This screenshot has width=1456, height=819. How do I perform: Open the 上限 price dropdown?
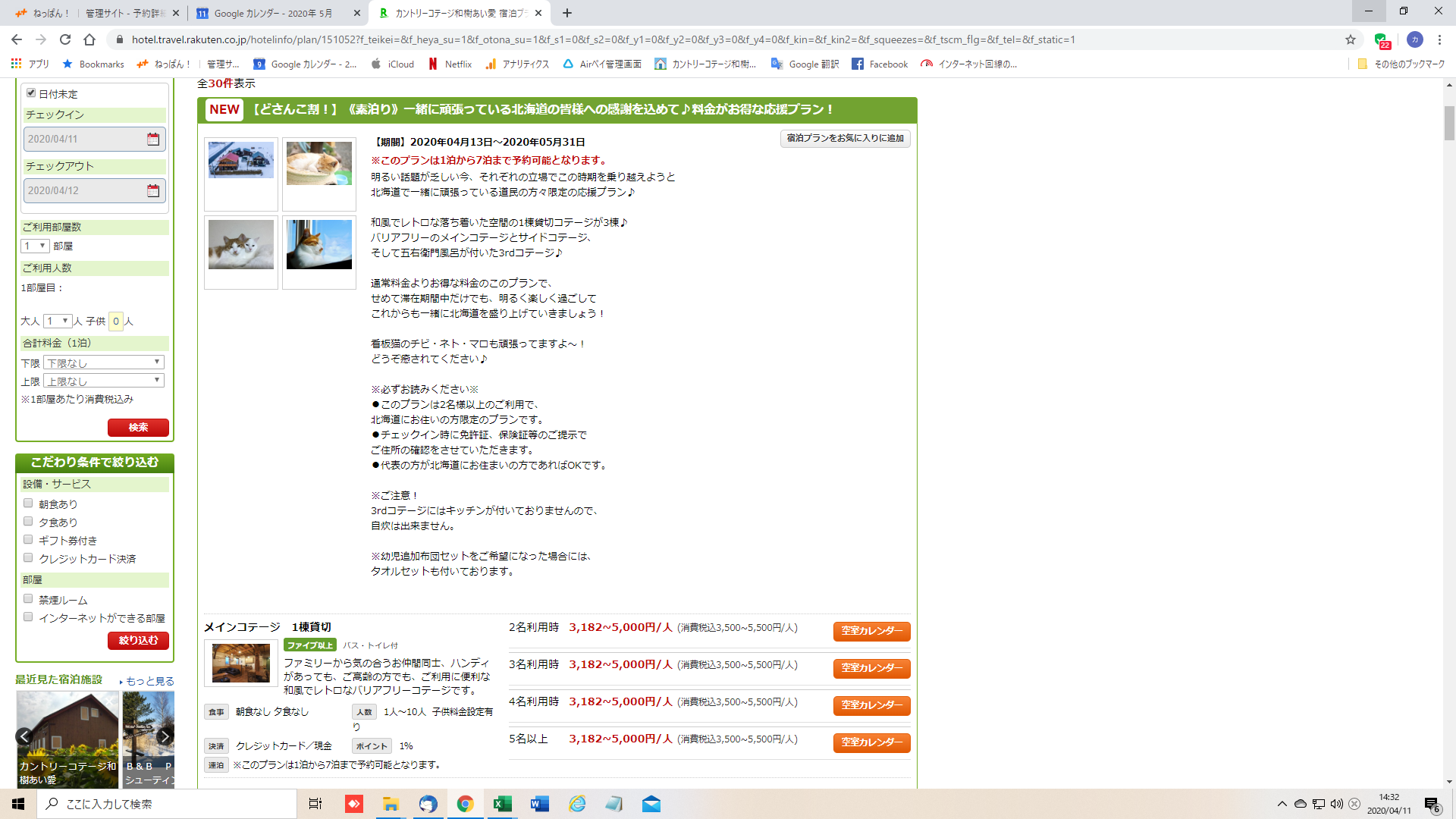point(104,381)
